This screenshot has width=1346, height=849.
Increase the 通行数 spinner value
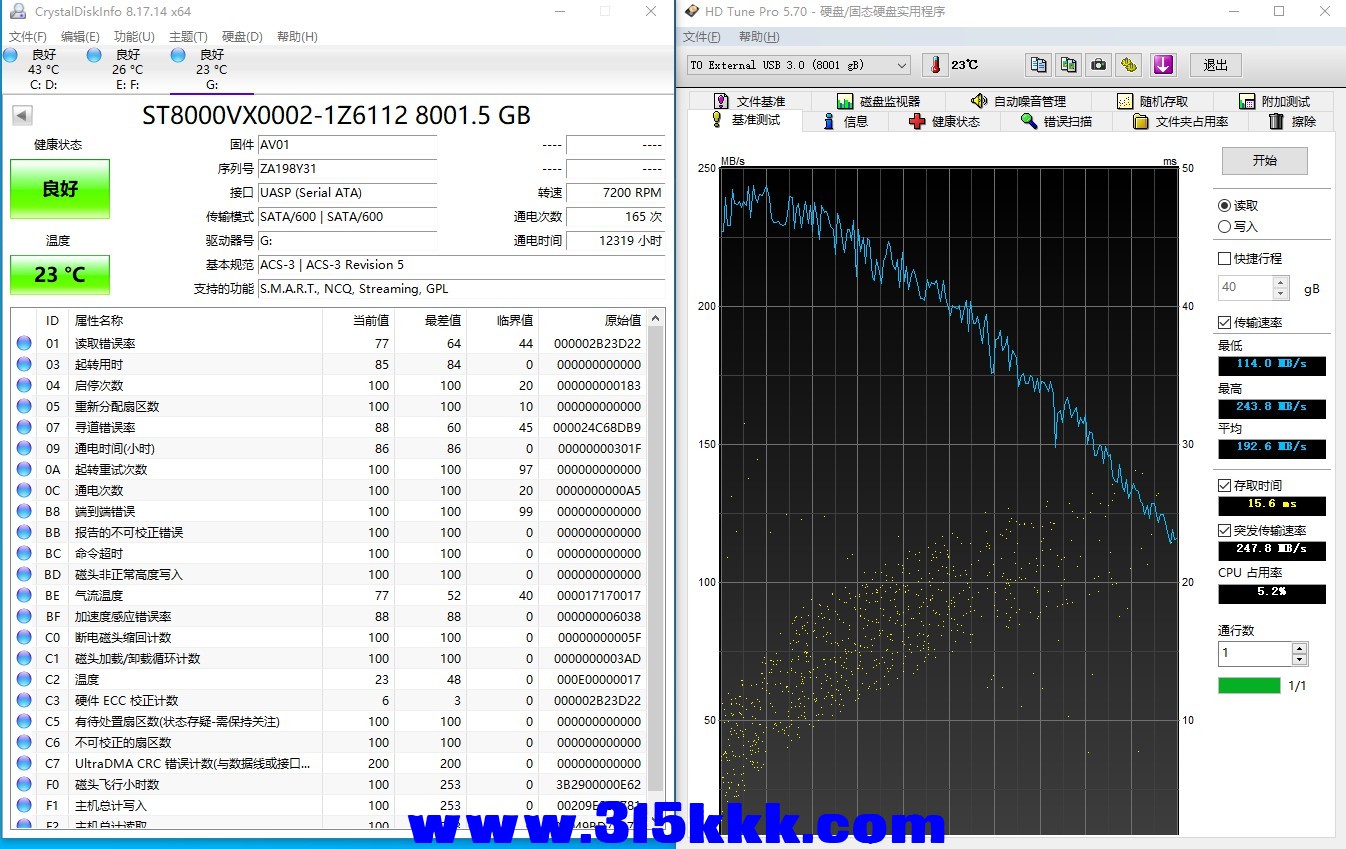(1299, 648)
